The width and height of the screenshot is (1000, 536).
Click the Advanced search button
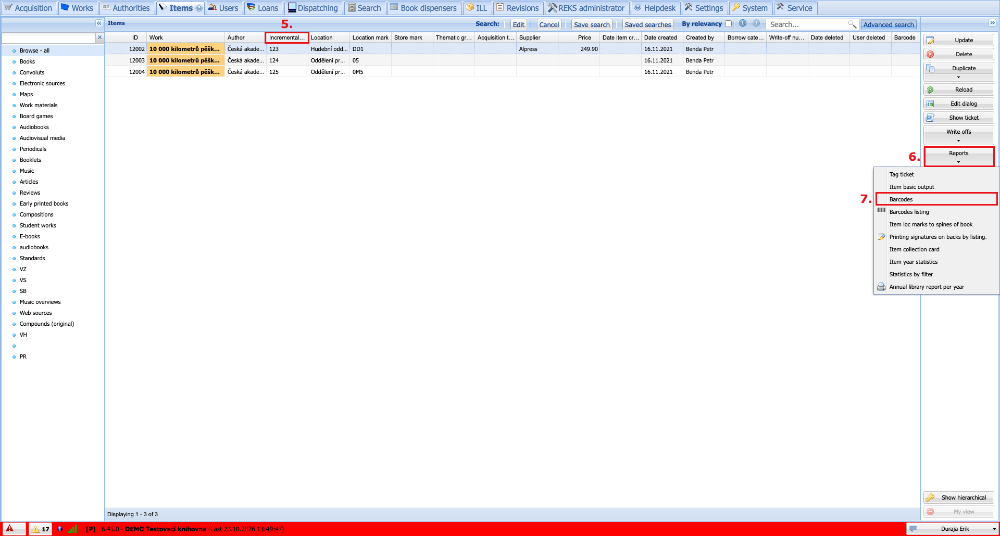[x=888, y=24]
